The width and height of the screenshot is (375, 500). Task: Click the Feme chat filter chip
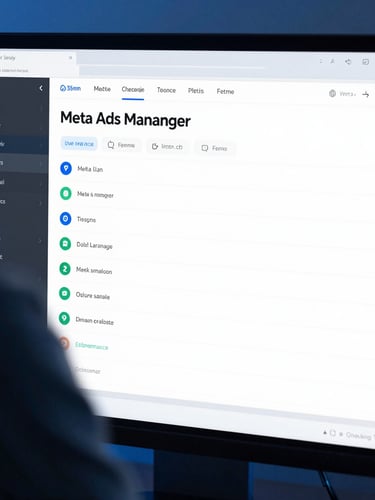click(x=215, y=148)
